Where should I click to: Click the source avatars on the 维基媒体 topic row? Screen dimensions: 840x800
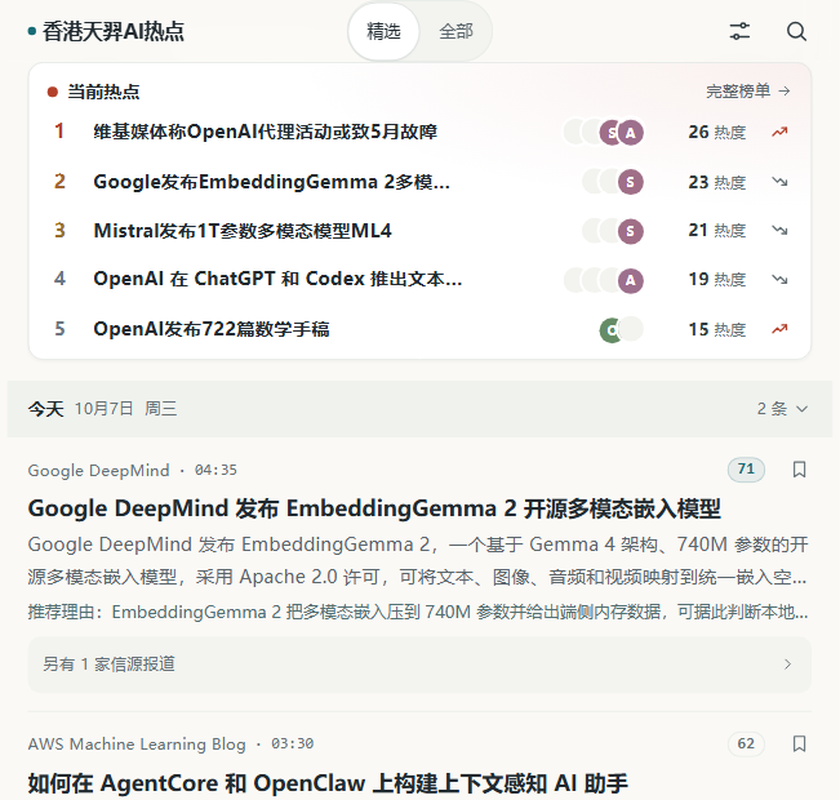604,132
